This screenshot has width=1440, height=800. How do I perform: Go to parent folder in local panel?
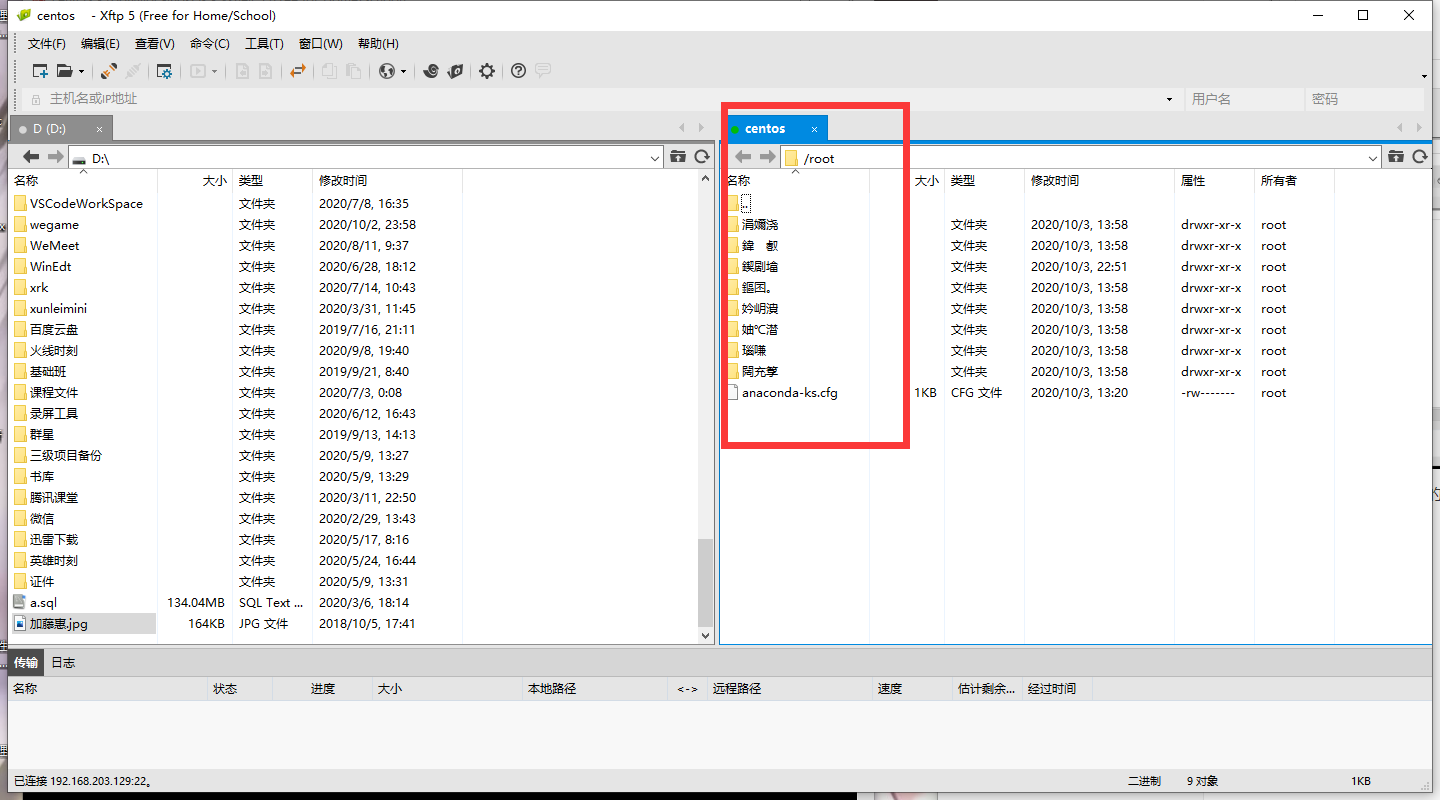pos(678,157)
